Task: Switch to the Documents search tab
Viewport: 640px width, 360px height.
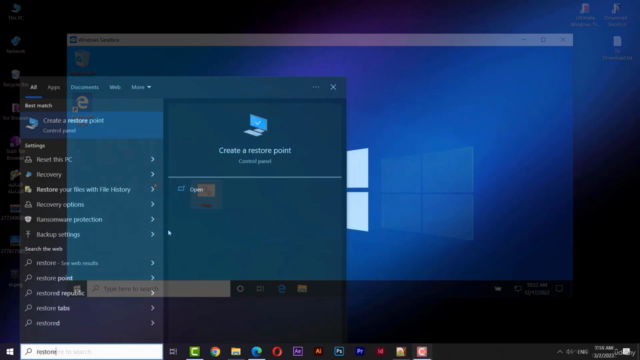Action: pyautogui.click(x=84, y=87)
